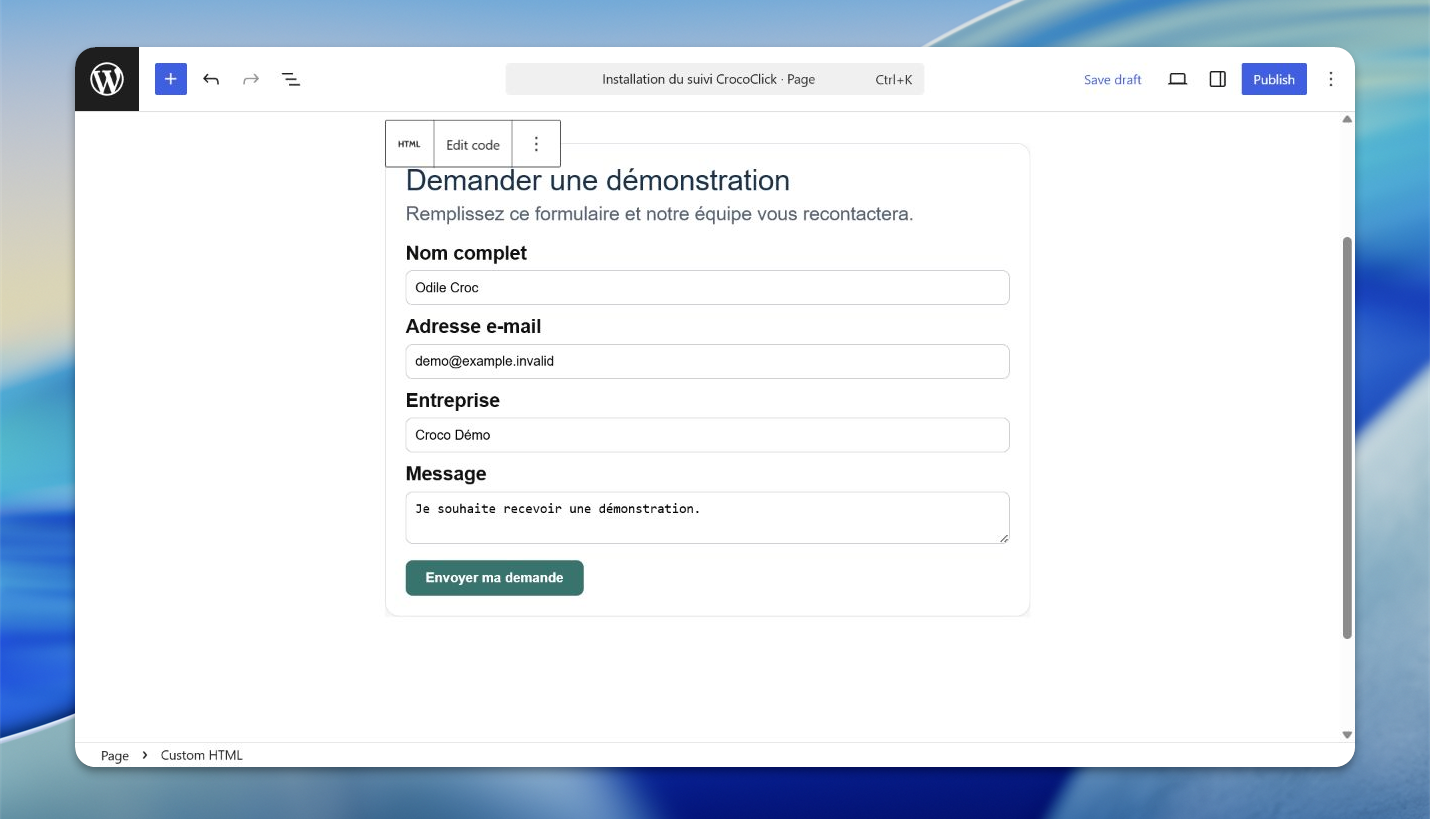Undo the last change
1430x819 pixels.
point(211,79)
